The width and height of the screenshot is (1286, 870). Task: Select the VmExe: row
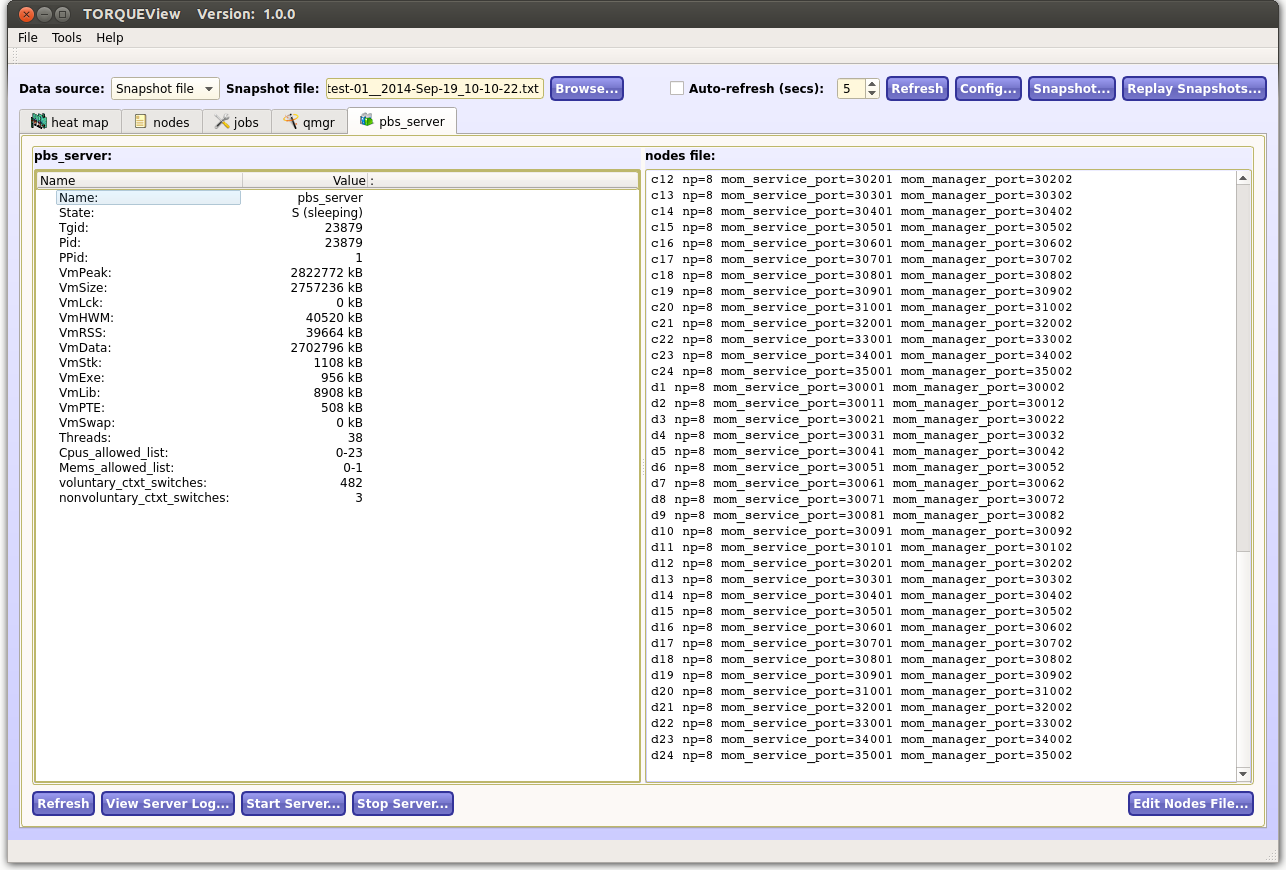click(x=338, y=378)
